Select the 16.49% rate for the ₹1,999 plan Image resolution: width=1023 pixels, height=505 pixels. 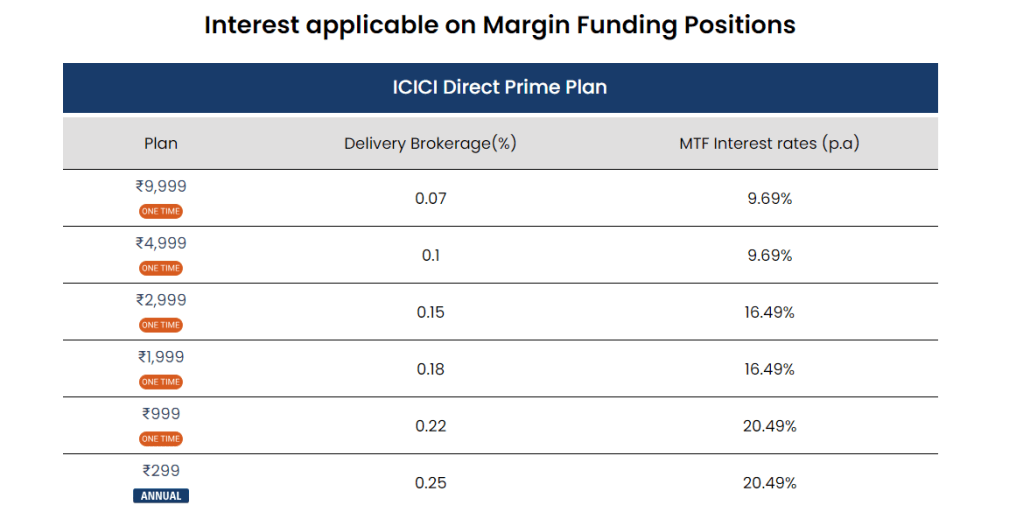(x=769, y=369)
